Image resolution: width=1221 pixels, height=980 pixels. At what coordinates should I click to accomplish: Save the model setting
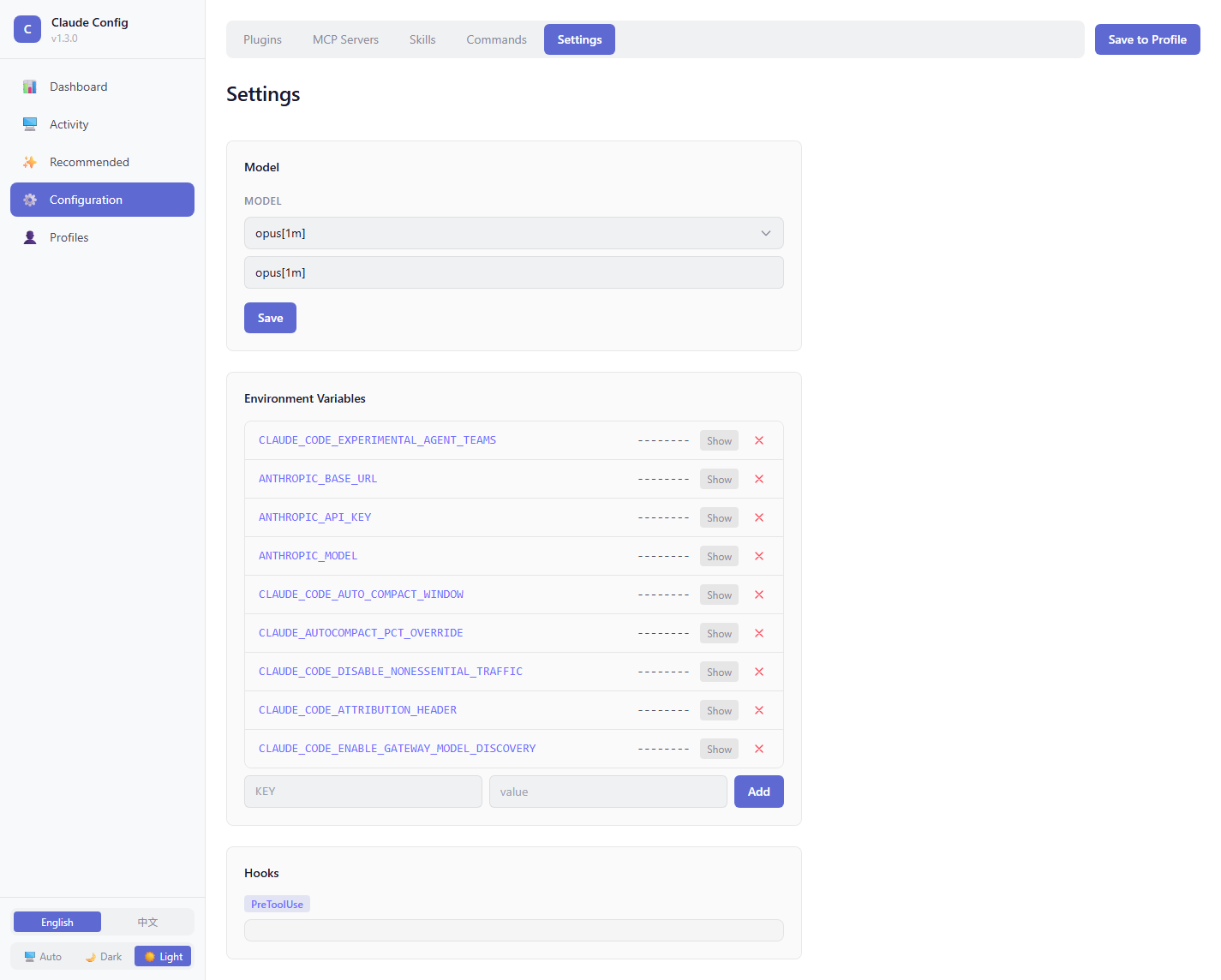[x=270, y=318]
